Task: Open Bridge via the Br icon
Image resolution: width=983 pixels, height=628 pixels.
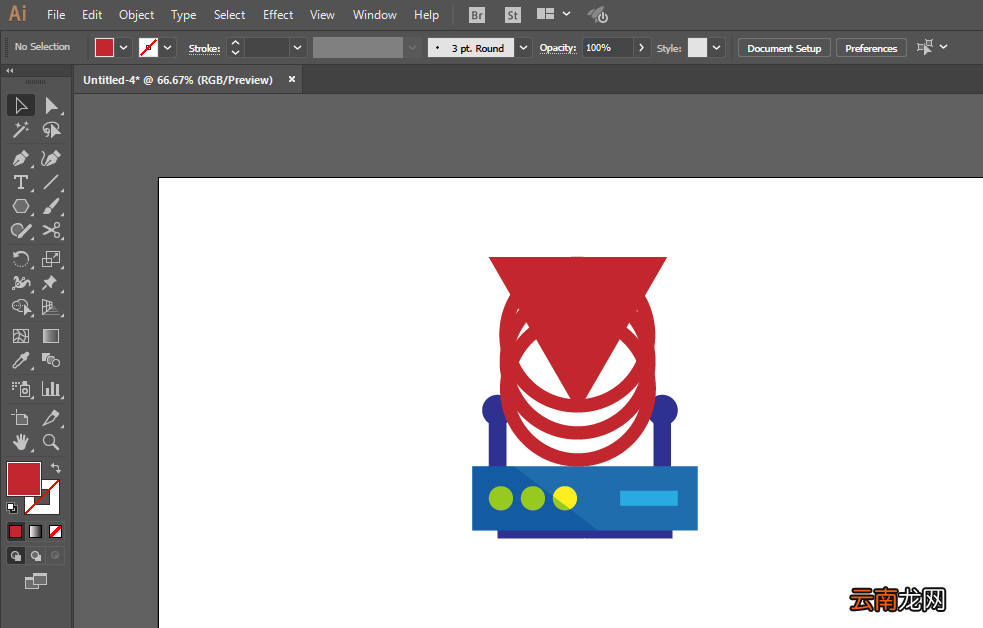Action: (477, 15)
